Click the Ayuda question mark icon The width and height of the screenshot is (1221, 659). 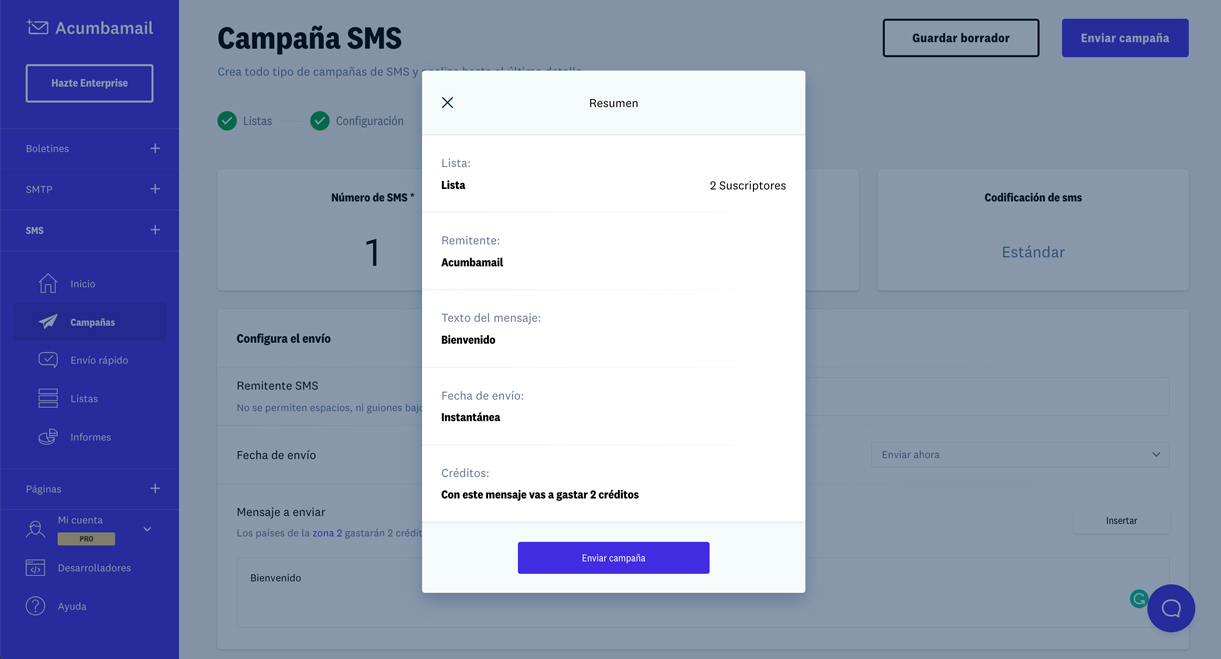click(x=36, y=606)
